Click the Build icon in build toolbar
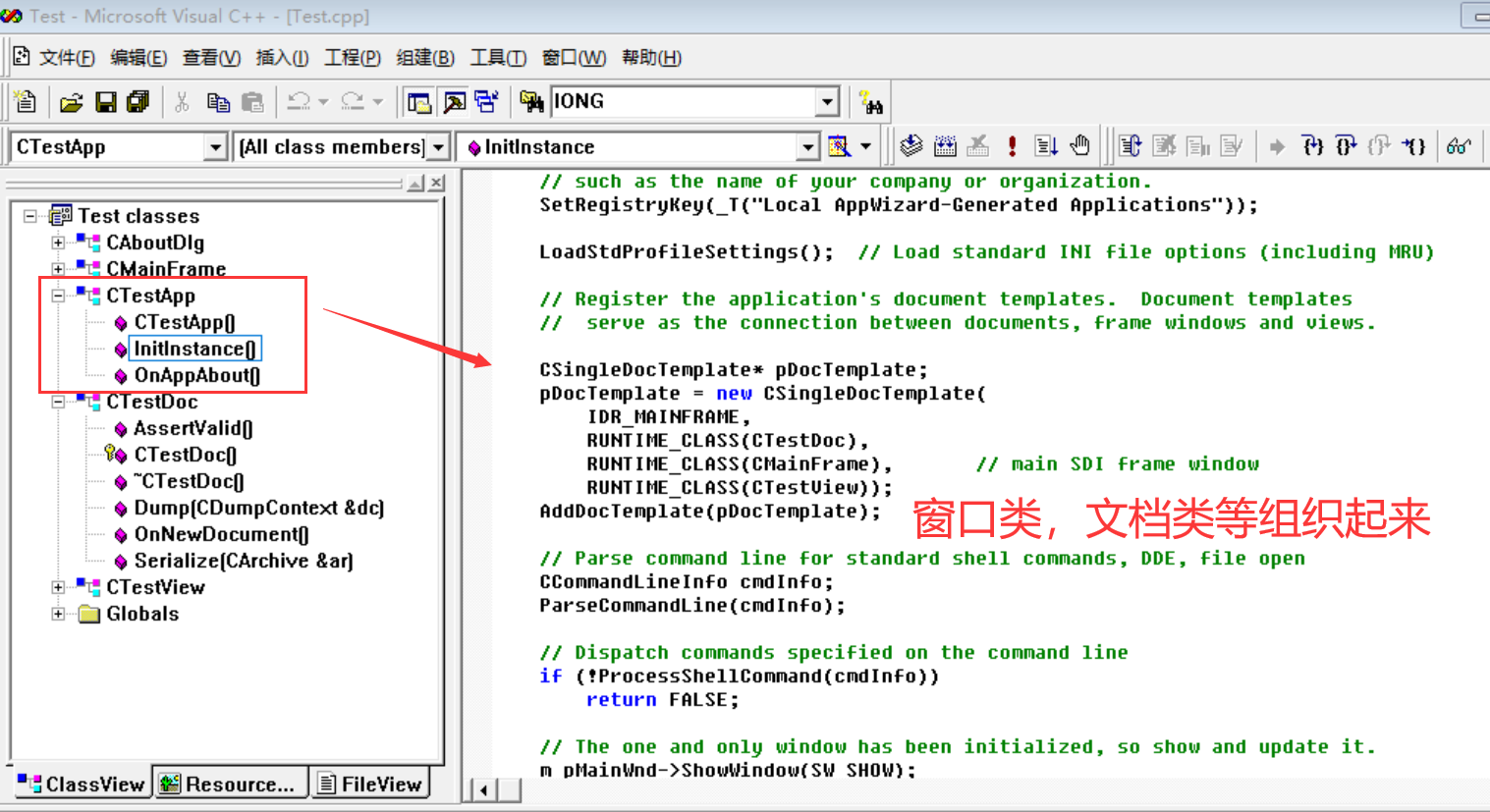Image resolution: width=1490 pixels, height=812 pixels. point(945,146)
